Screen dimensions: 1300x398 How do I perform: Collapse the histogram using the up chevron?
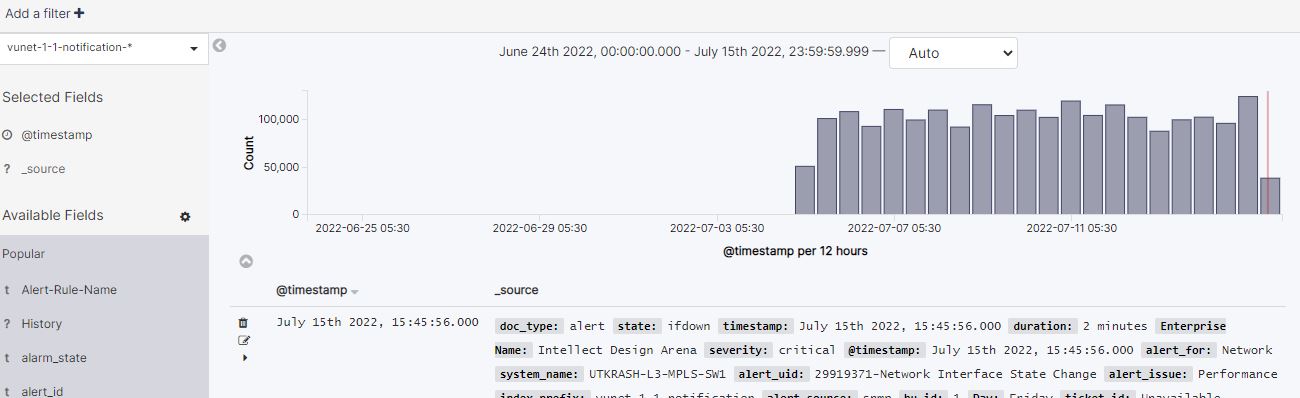click(x=246, y=261)
